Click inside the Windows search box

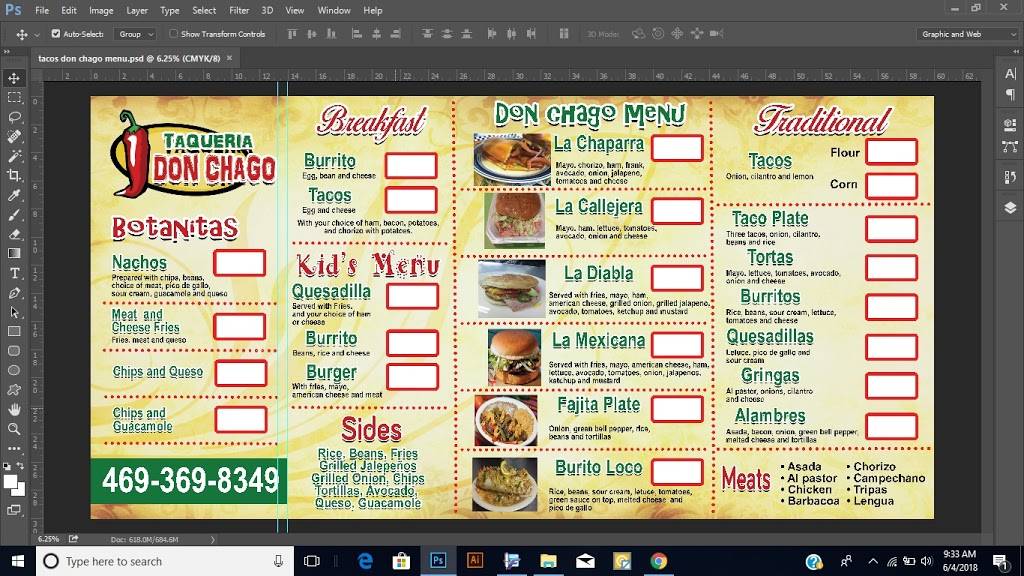[x=160, y=561]
